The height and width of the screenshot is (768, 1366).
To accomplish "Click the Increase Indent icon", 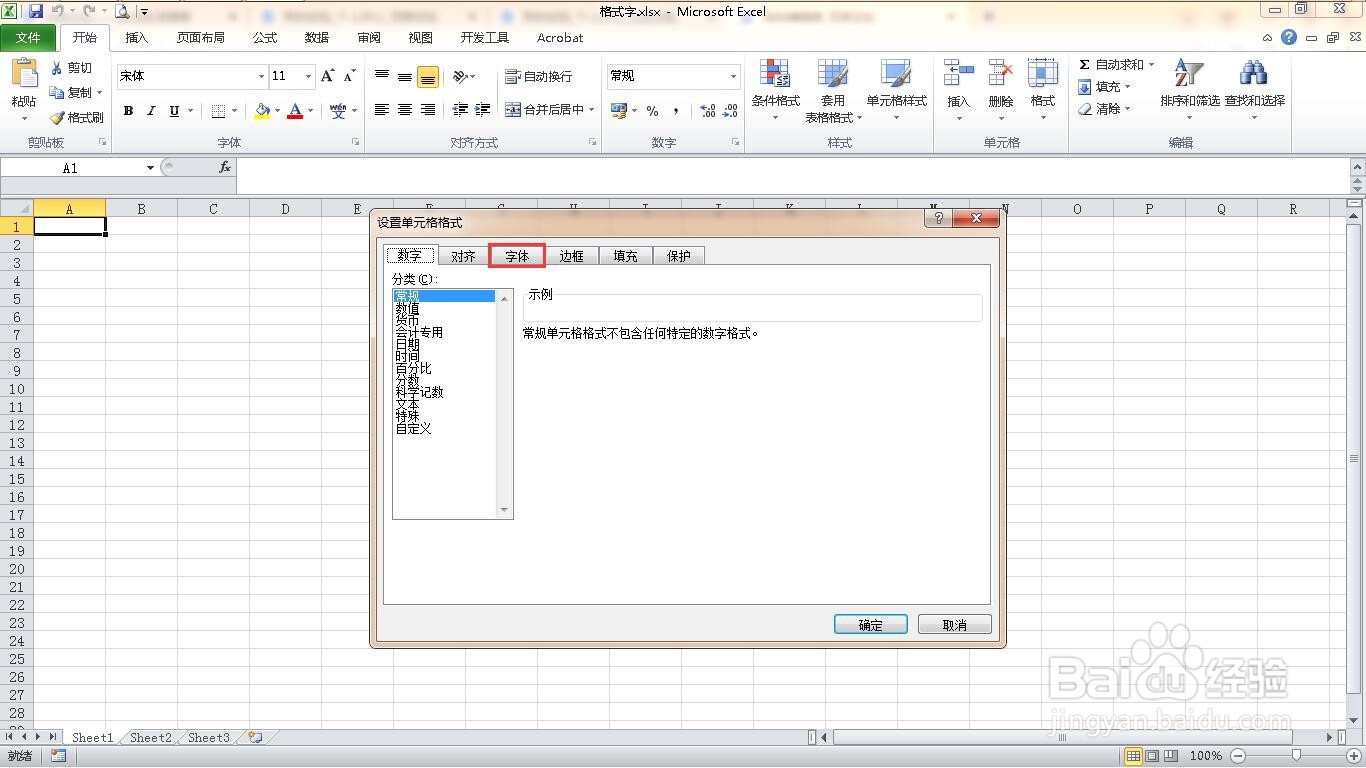I will pos(483,110).
